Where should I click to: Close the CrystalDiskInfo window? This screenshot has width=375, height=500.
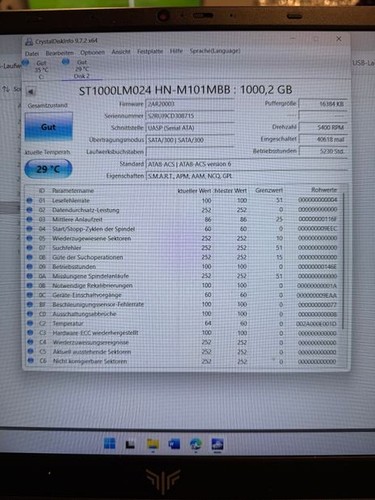(x=339, y=39)
